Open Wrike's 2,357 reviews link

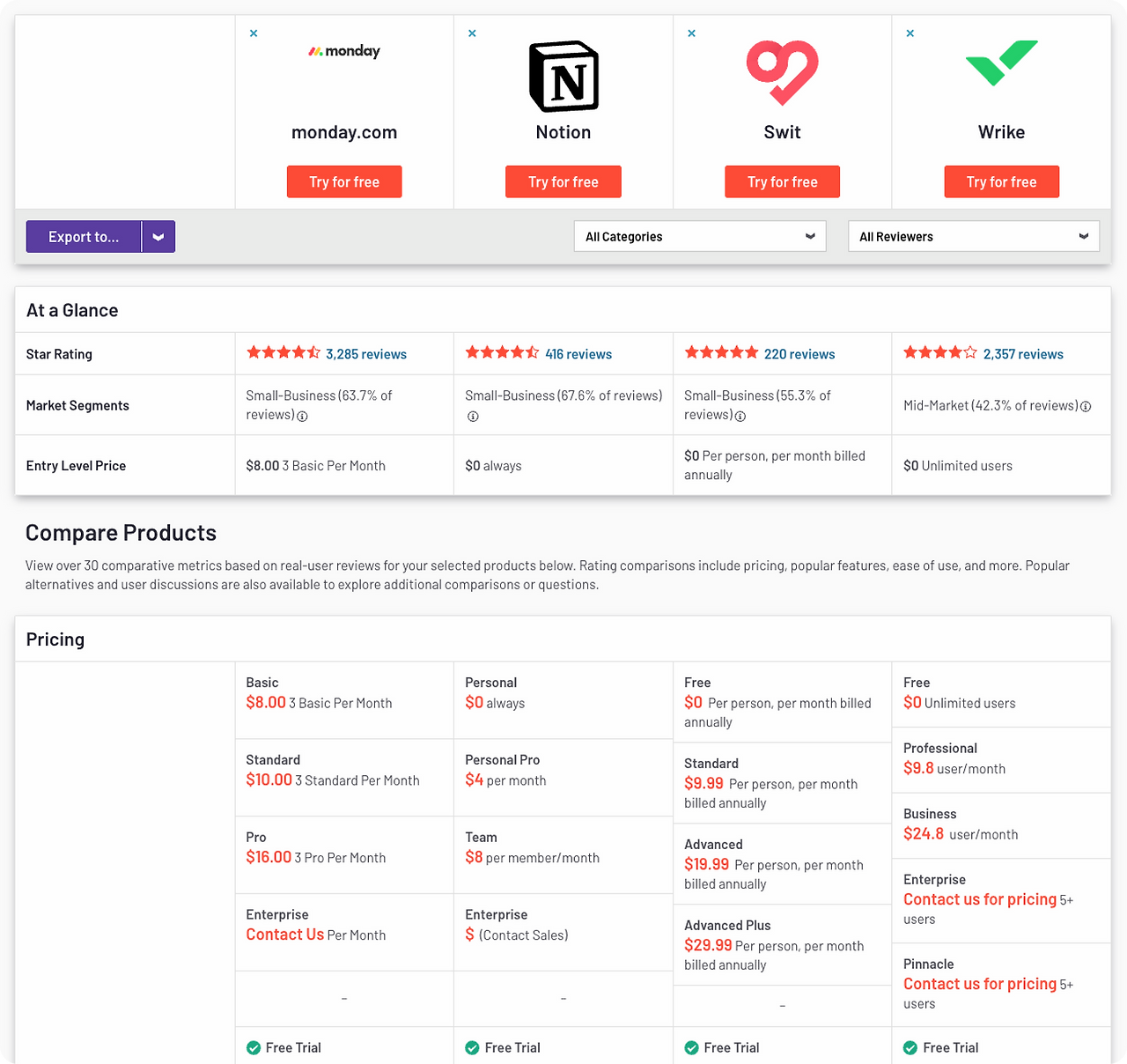tap(1023, 354)
